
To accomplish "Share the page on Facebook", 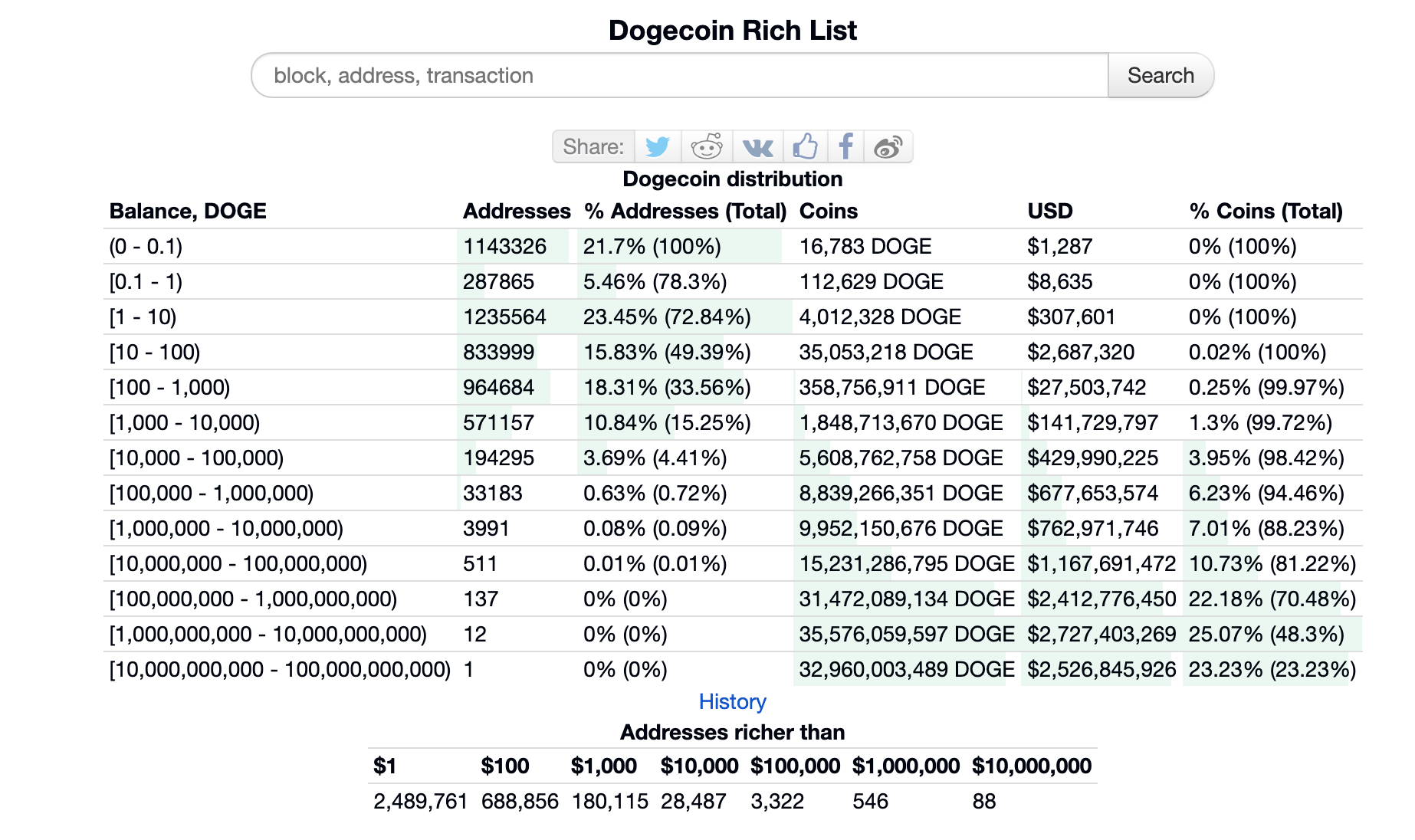I will [x=845, y=146].
